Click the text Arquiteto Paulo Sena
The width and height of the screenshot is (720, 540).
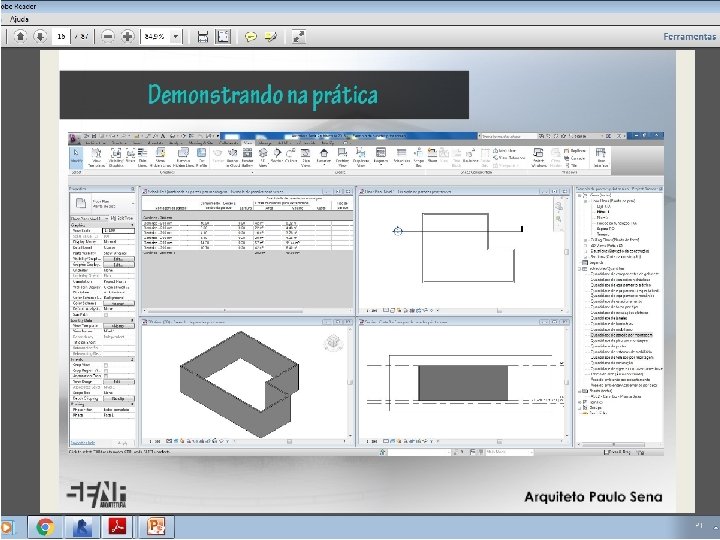coord(593,497)
